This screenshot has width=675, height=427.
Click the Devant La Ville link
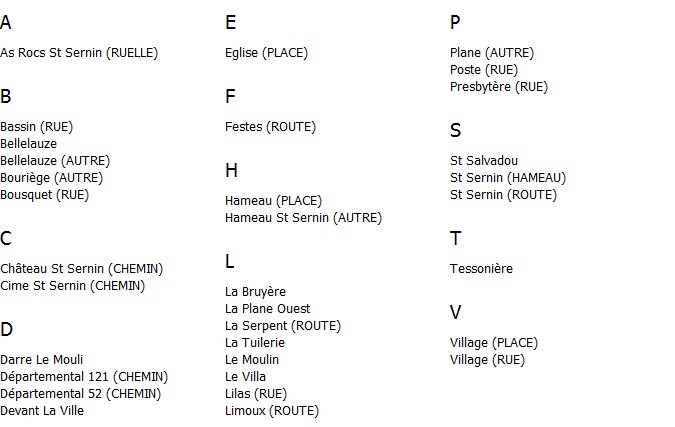pyautogui.click(x=42, y=411)
